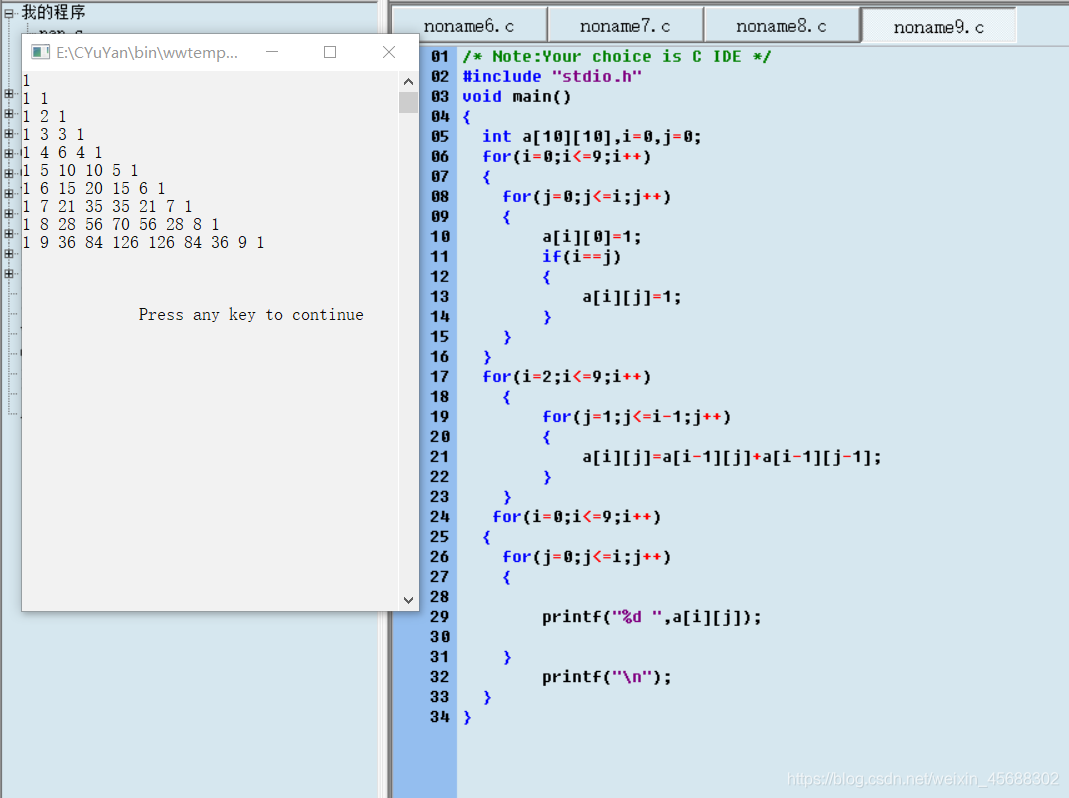Click console row '1 5 10 10 5 1'
This screenshot has width=1069, height=798.
80,170
